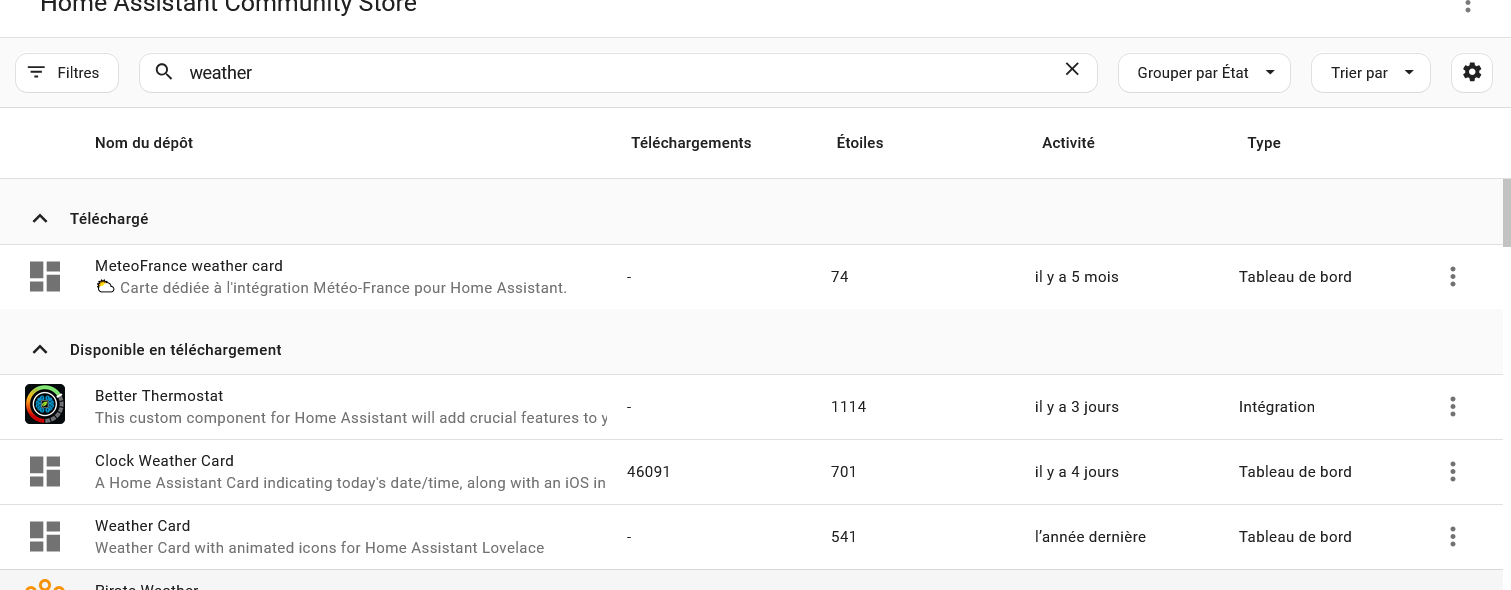
Task: Click the weather search input field
Action: point(600,73)
